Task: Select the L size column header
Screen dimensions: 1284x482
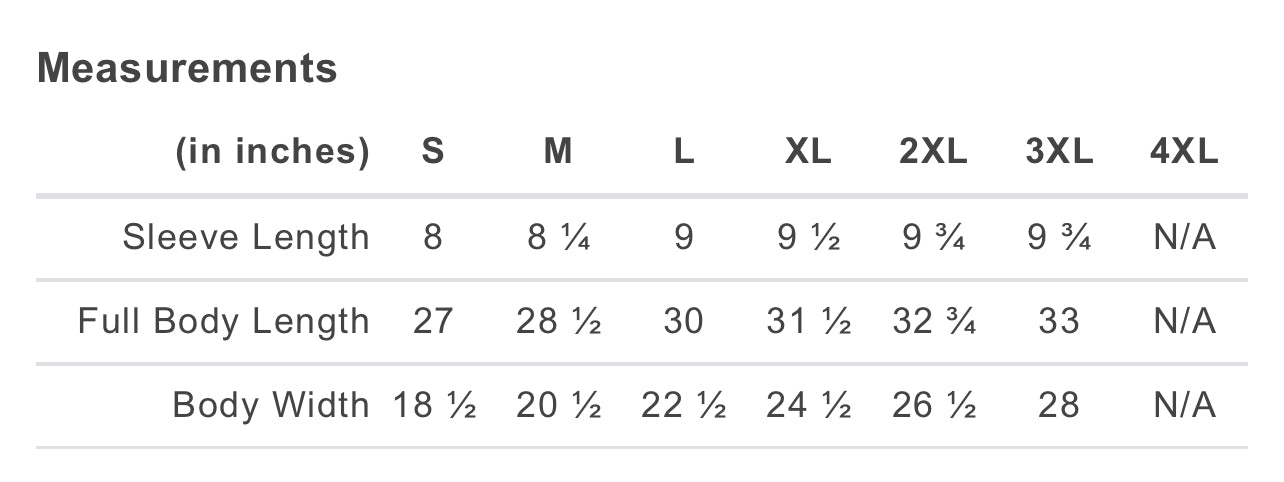Action: [683, 152]
